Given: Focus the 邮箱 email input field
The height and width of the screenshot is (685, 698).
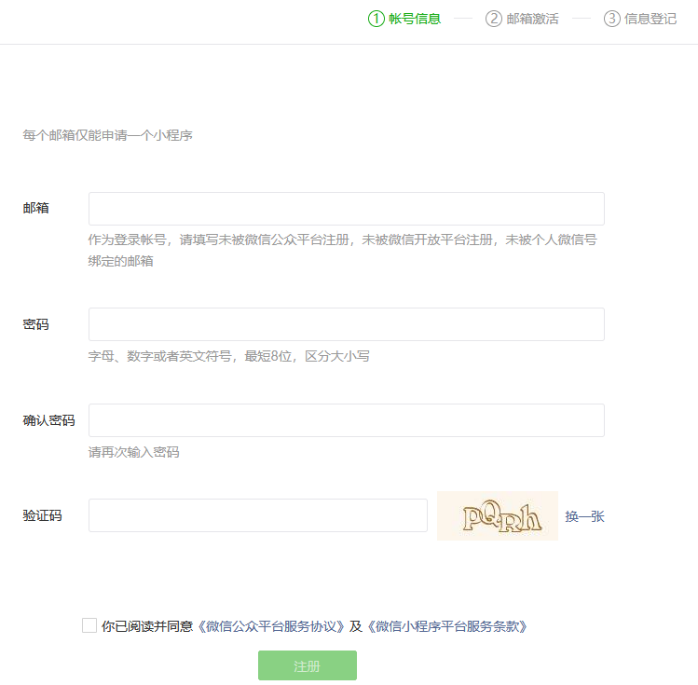Looking at the screenshot, I should [346, 209].
